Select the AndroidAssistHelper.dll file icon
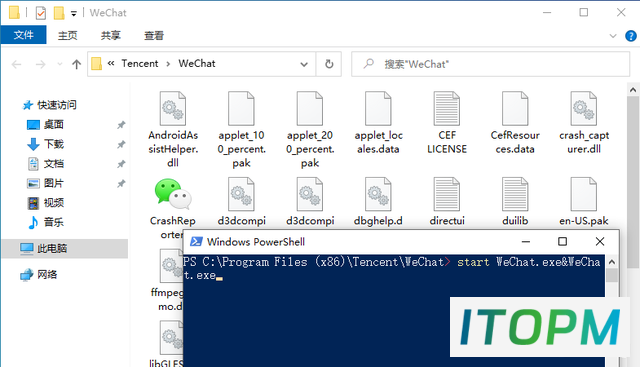 tap(173, 109)
